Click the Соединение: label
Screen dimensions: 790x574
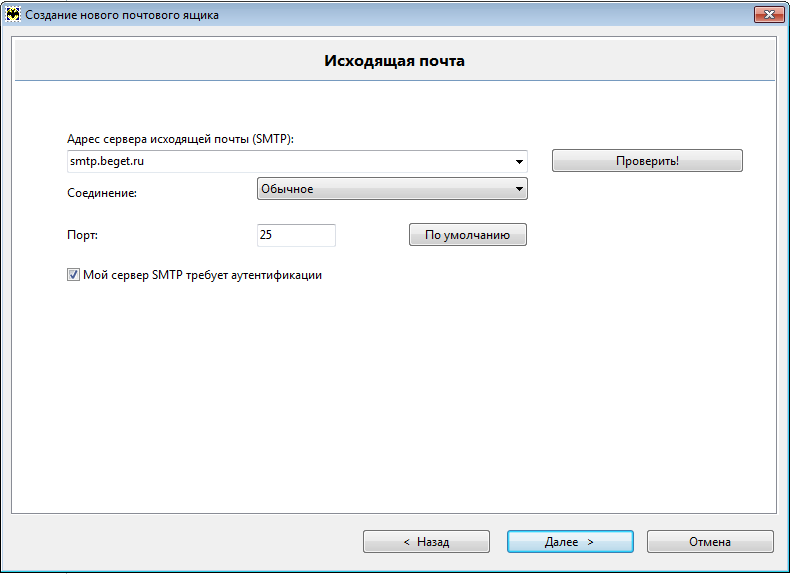point(101,192)
